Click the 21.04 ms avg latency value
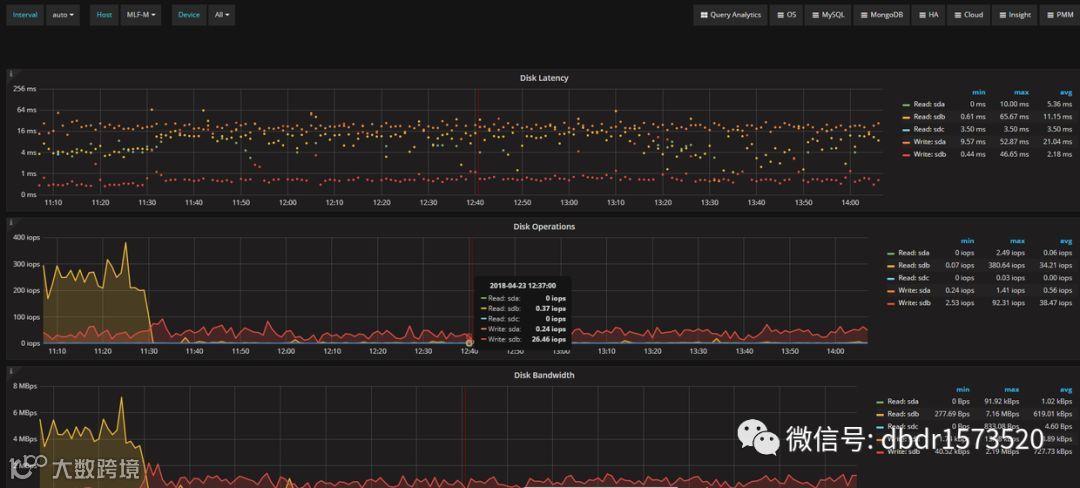The image size is (1080, 488). (1059, 142)
